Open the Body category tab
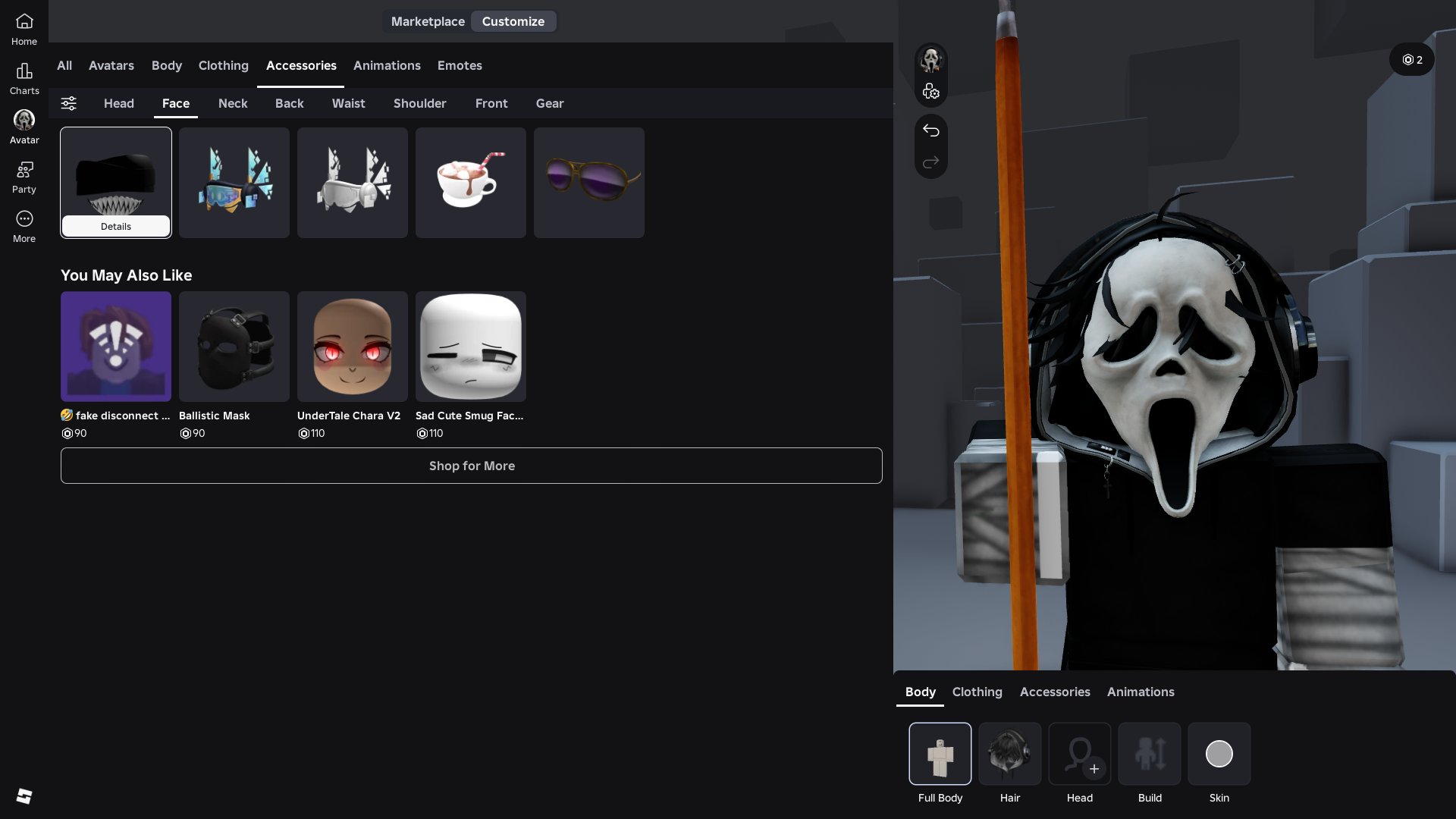The height and width of the screenshot is (819, 1456). (x=167, y=65)
